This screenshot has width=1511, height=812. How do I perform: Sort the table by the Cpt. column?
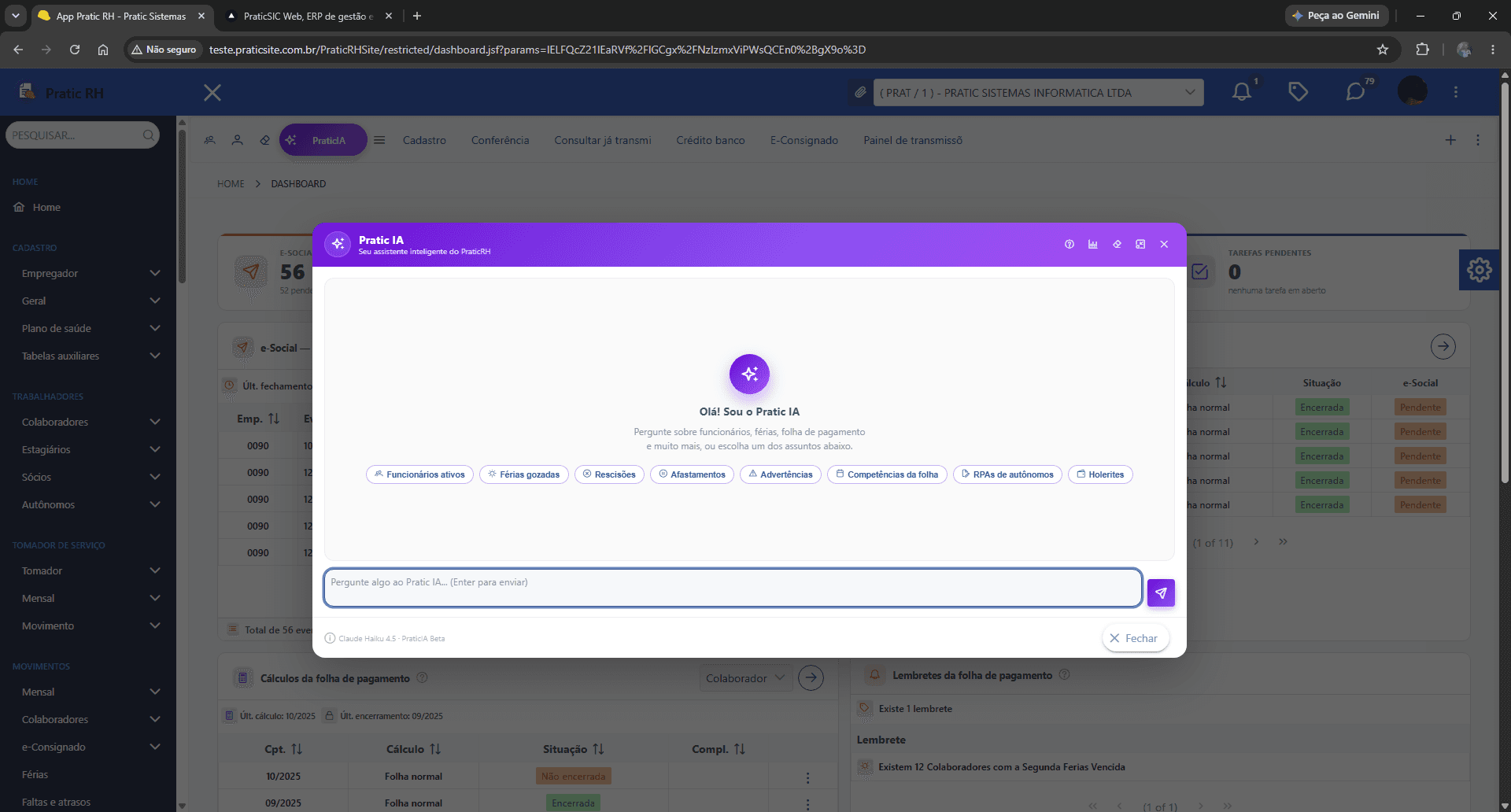pyautogui.click(x=297, y=749)
